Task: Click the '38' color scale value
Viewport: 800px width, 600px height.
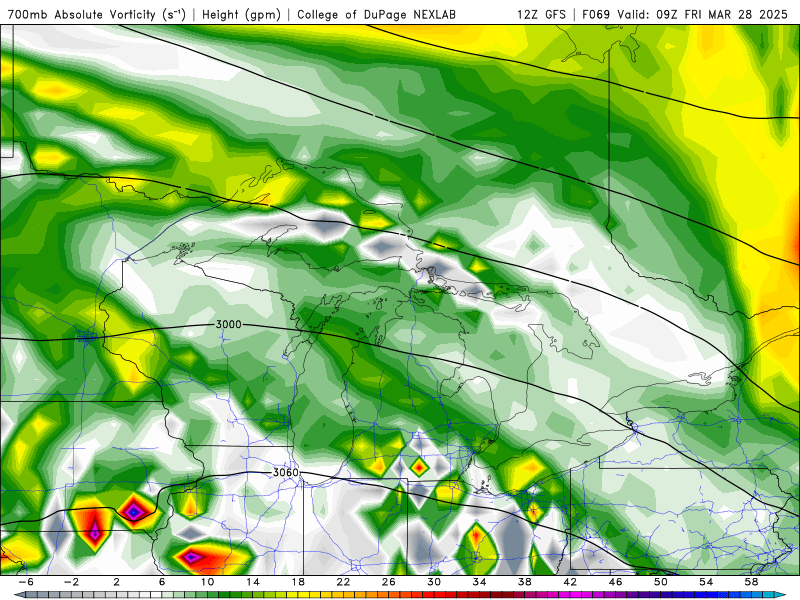Action: click(524, 582)
